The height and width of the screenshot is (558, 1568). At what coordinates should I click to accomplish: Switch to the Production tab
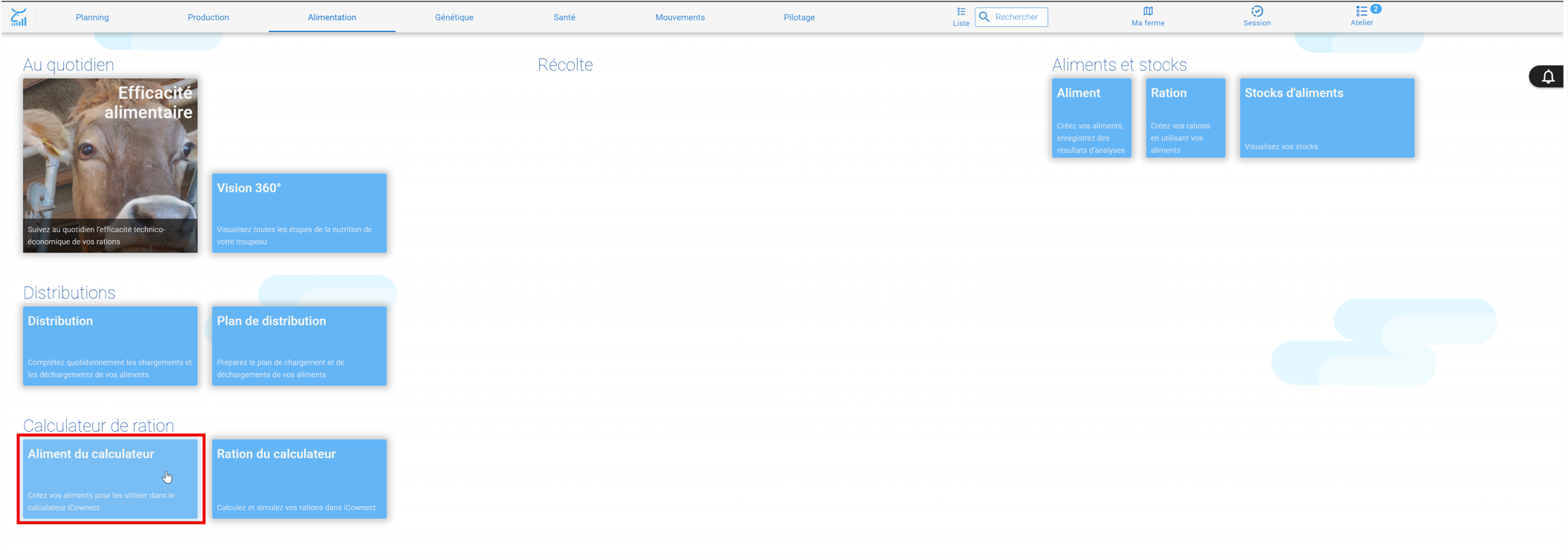pos(208,17)
